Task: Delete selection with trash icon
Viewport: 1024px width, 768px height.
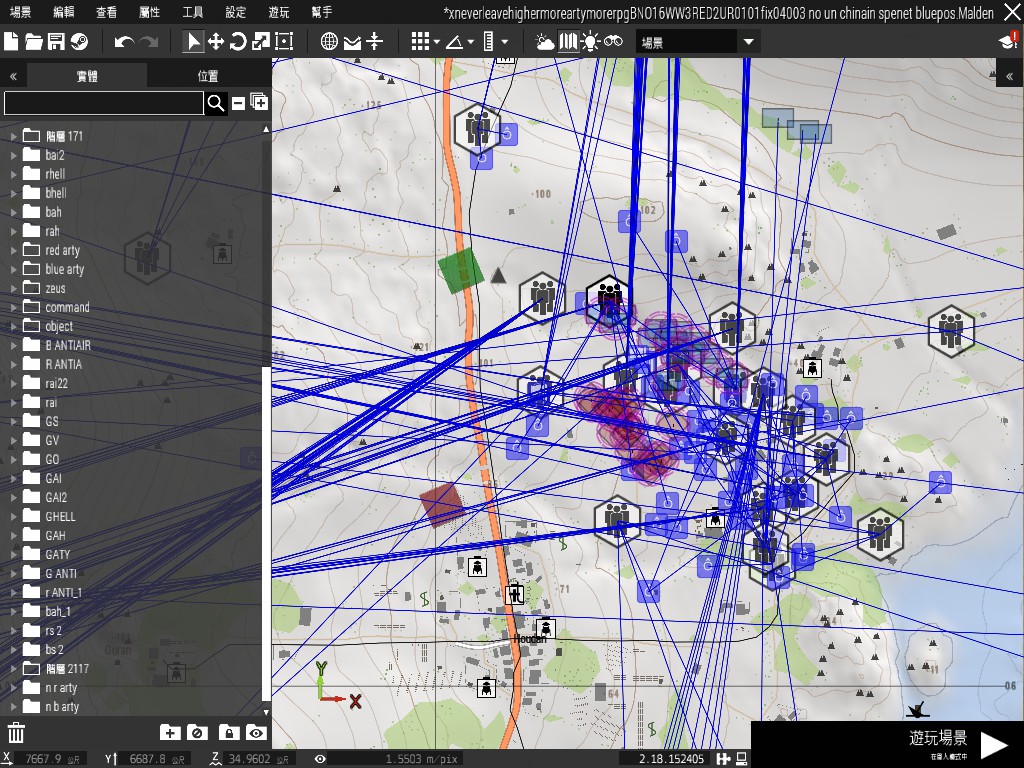Action: (x=16, y=733)
